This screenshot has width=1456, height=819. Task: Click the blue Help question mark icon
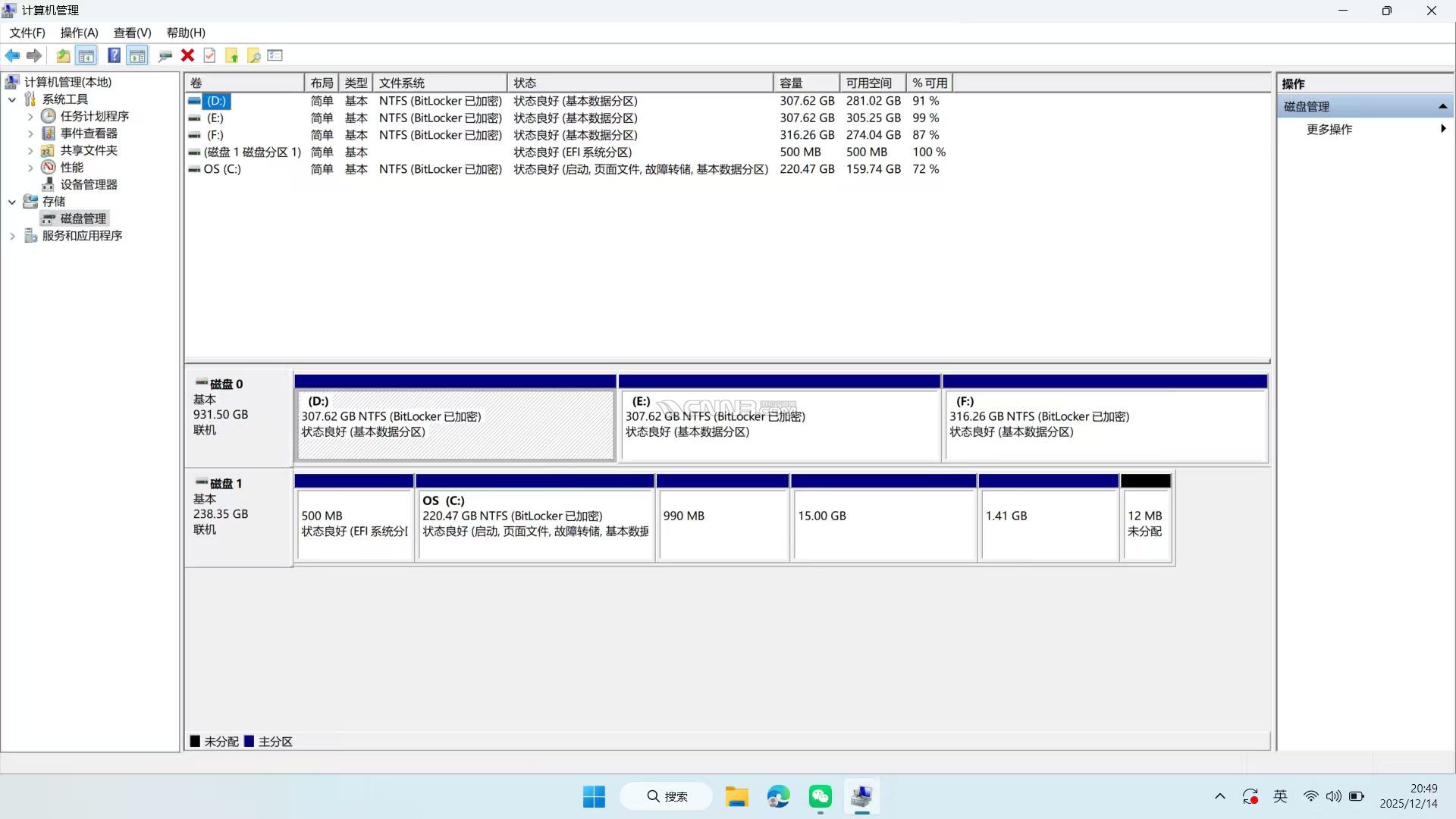tap(114, 55)
